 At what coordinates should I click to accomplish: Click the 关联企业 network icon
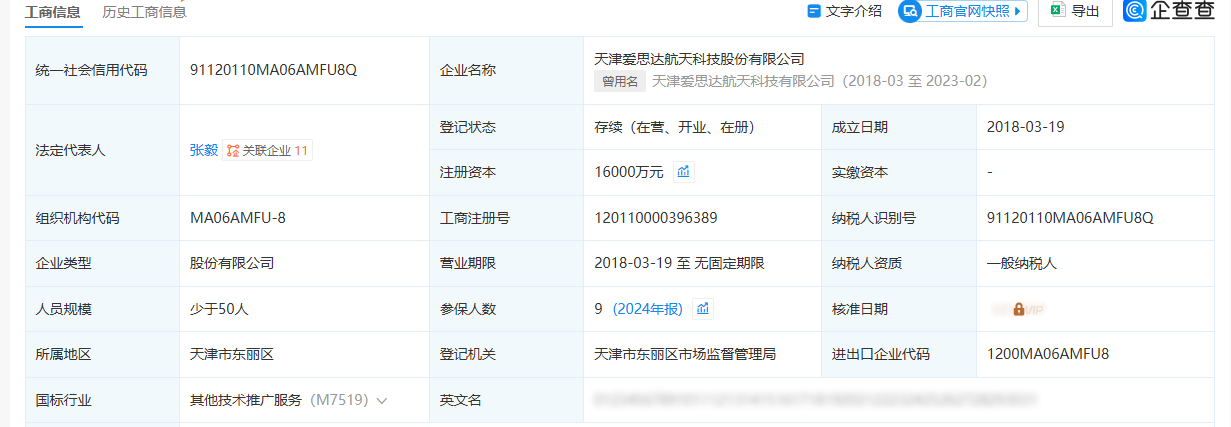233,150
